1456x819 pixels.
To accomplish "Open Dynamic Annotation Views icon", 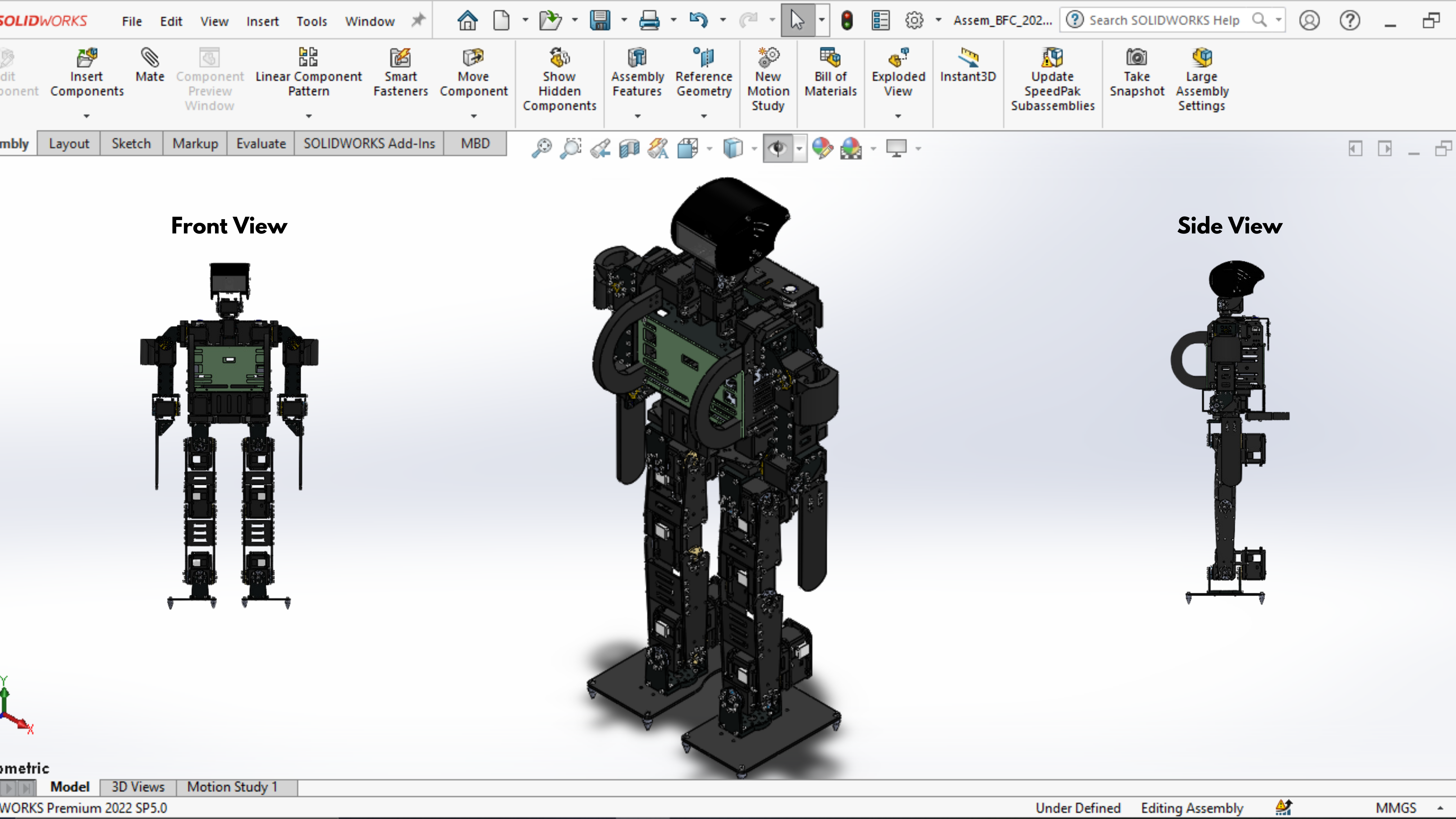I will 658,149.
